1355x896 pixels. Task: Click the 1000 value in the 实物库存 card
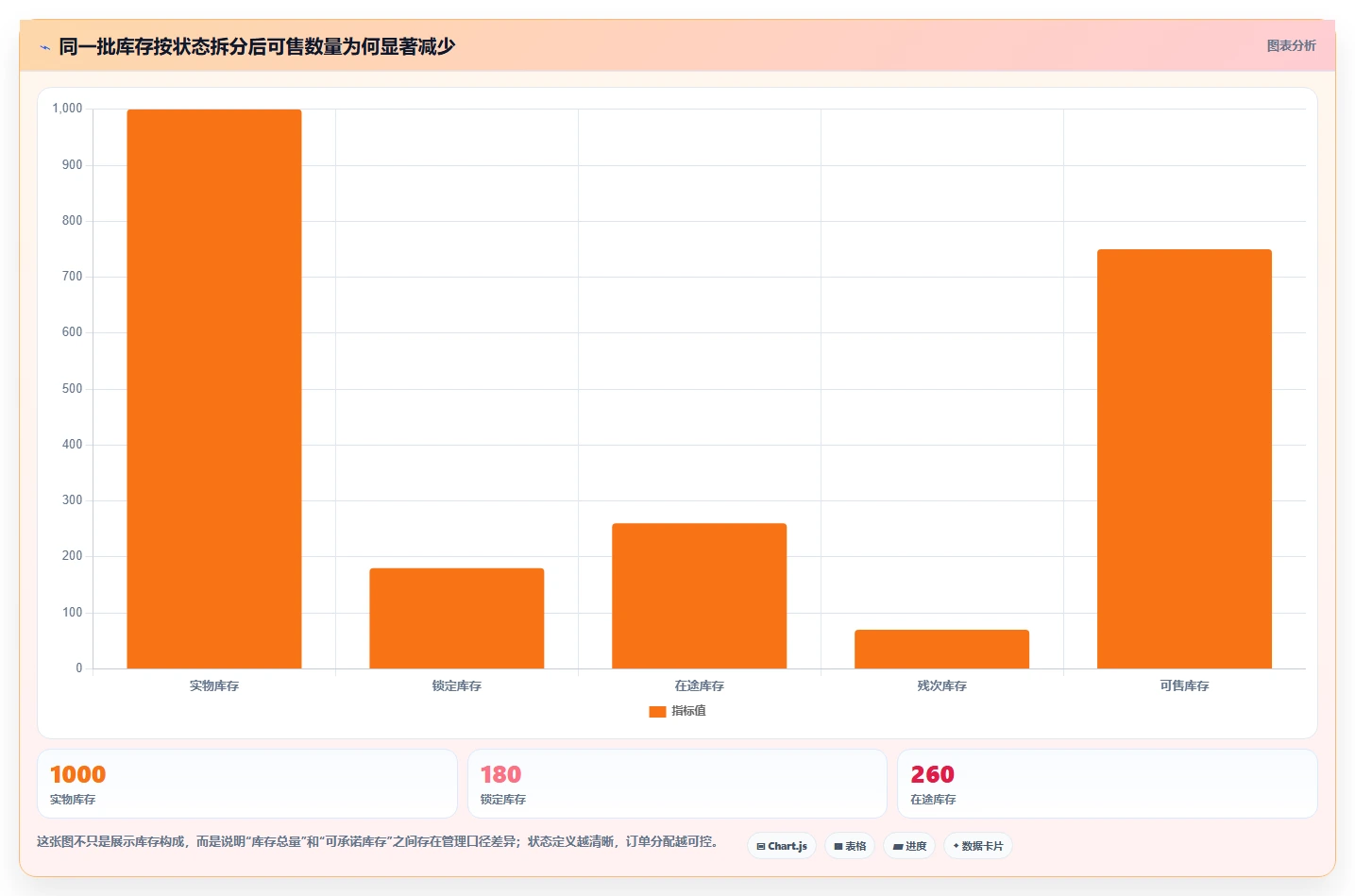[x=77, y=775]
